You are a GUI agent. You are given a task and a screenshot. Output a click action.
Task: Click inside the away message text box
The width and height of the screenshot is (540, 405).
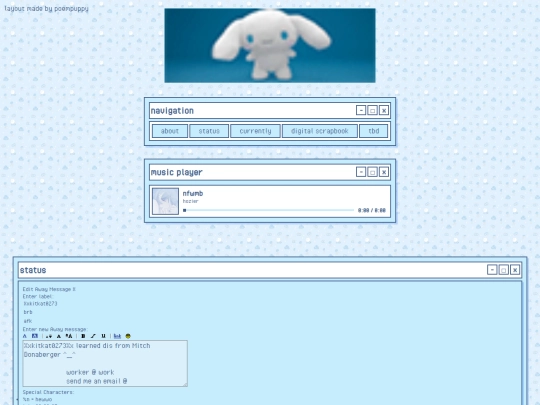105,363
